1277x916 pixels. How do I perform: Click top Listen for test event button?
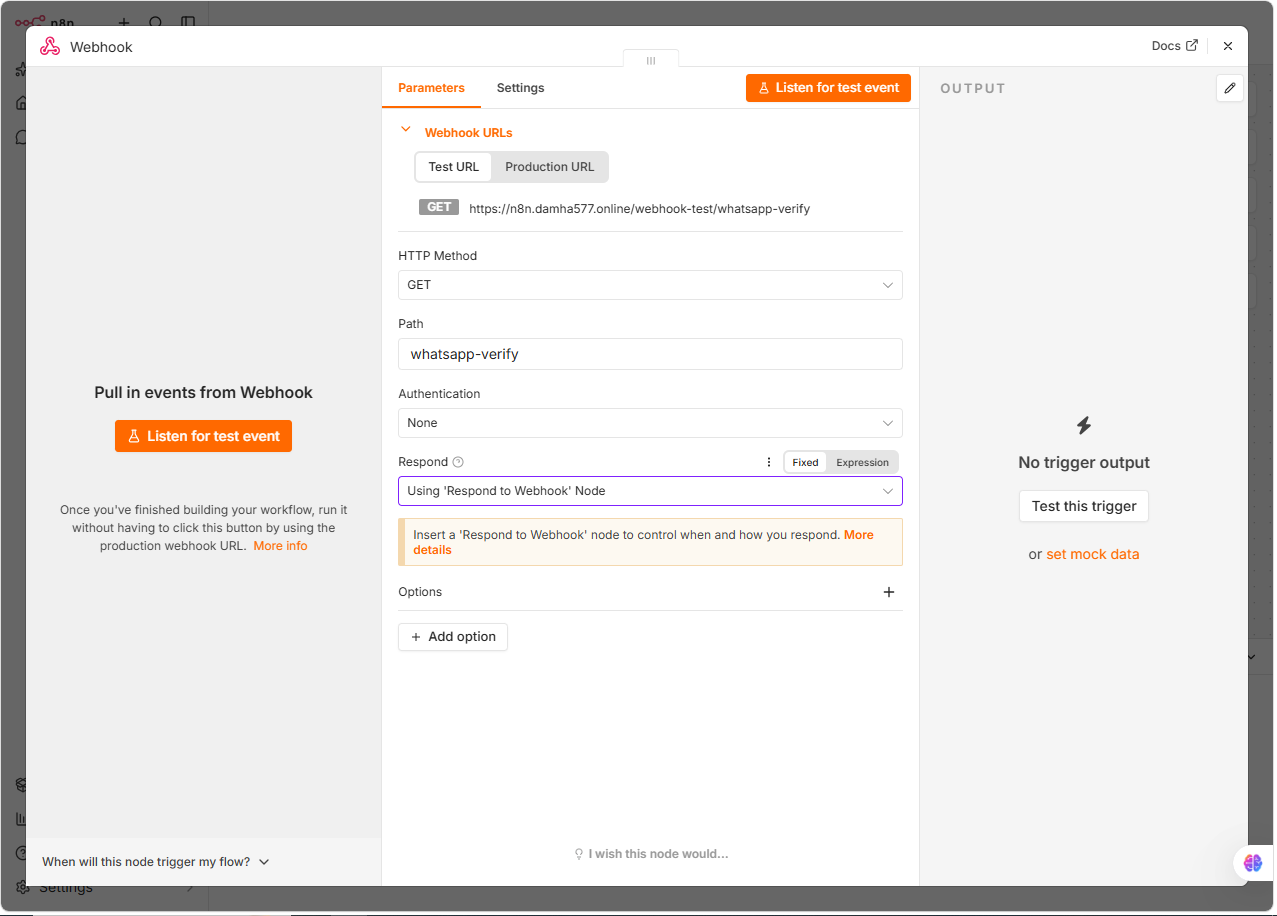[x=828, y=88]
